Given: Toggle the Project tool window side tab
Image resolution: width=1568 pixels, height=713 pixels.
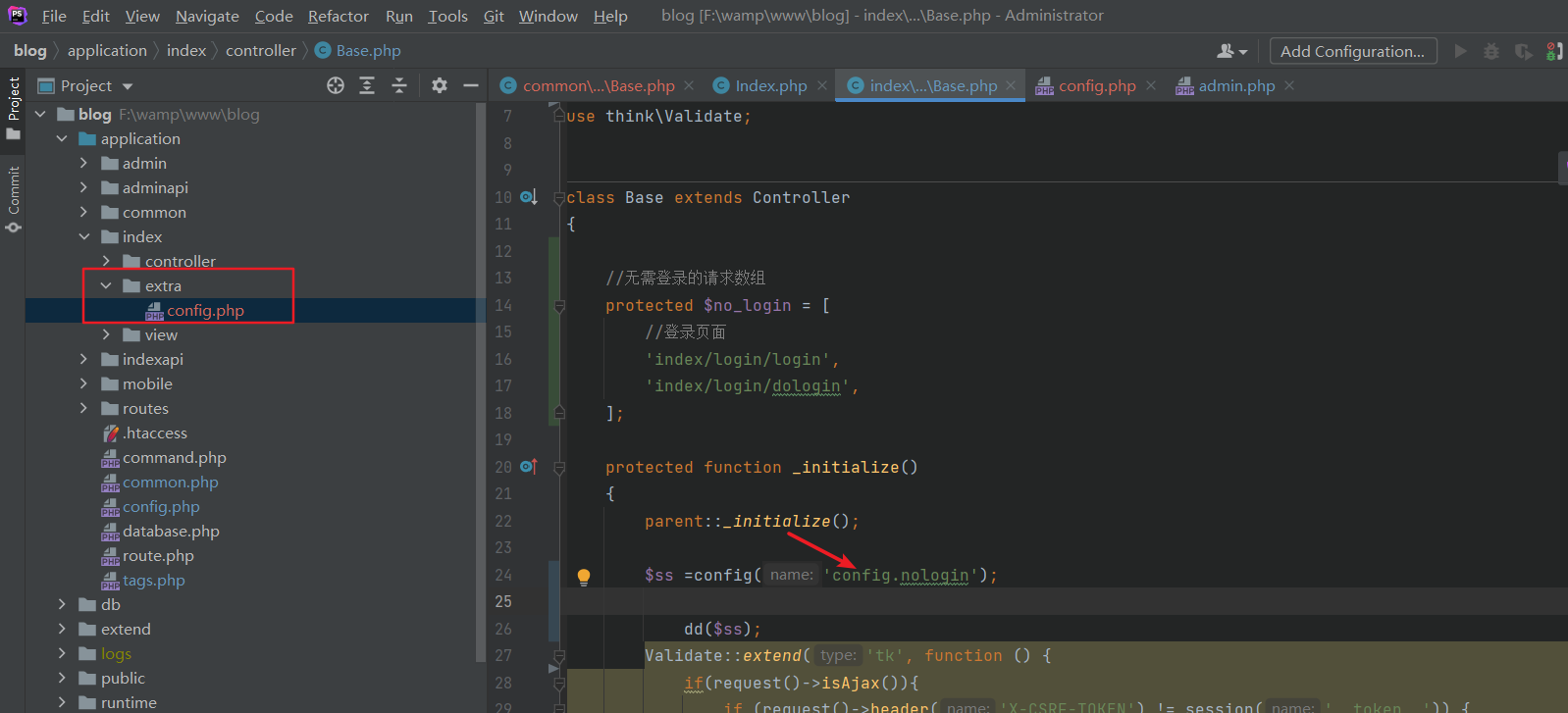Looking at the screenshot, I should tap(14, 107).
